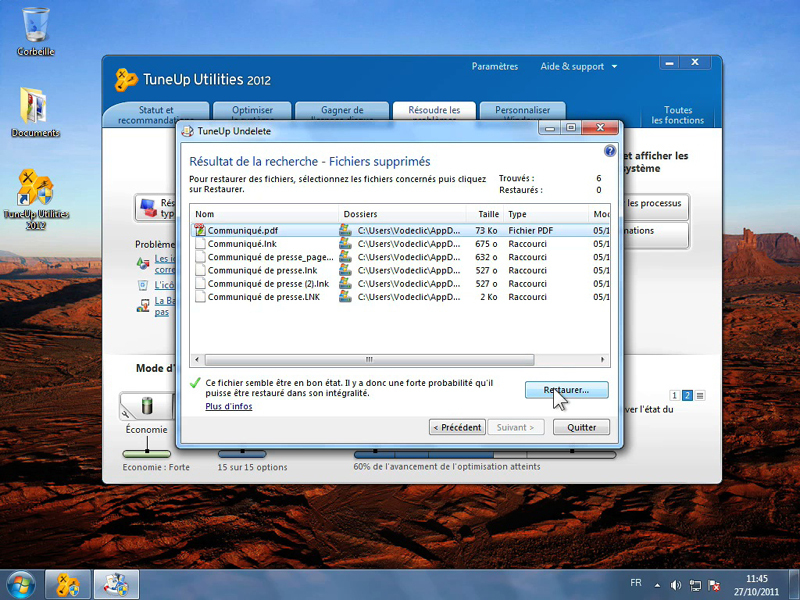Viewport: 800px width, 600px height.
Task: Select the Communiqué de presse_page file row
Action: click(400, 257)
